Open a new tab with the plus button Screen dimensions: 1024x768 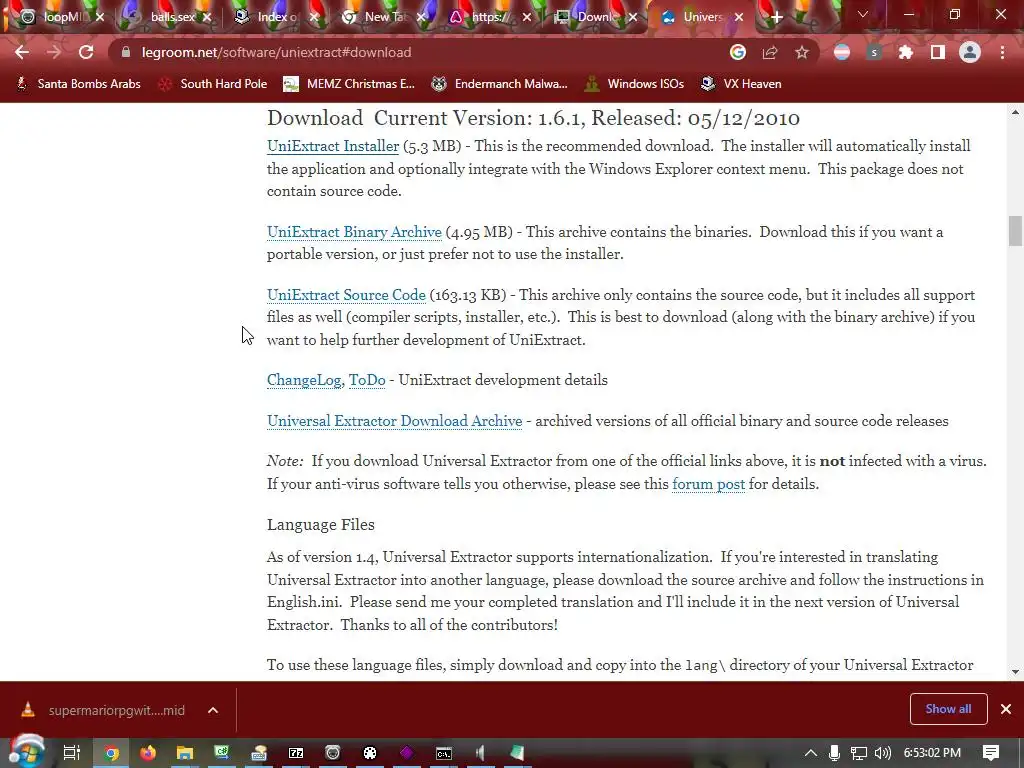click(x=776, y=17)
